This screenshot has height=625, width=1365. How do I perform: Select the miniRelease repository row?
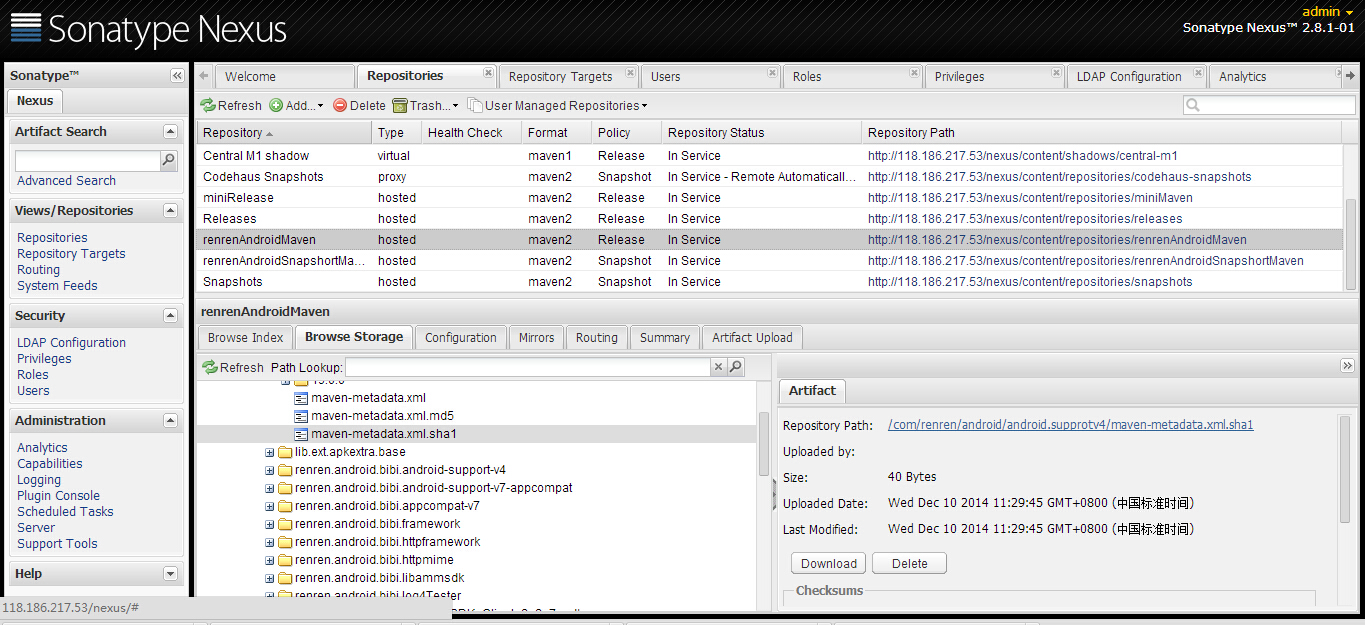click(x=770, y=198)
